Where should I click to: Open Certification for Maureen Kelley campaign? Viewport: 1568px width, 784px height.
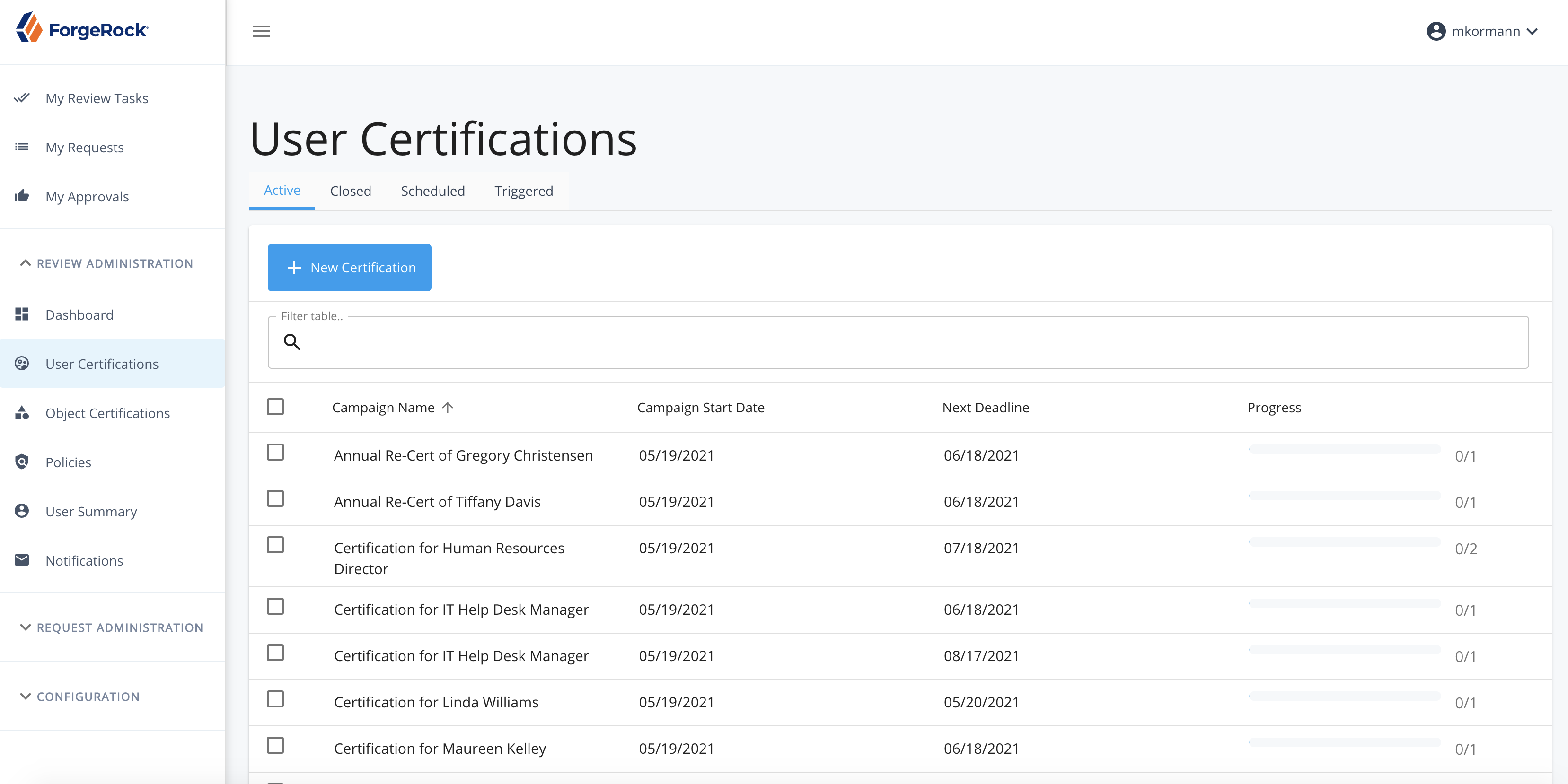click(440, 749)
